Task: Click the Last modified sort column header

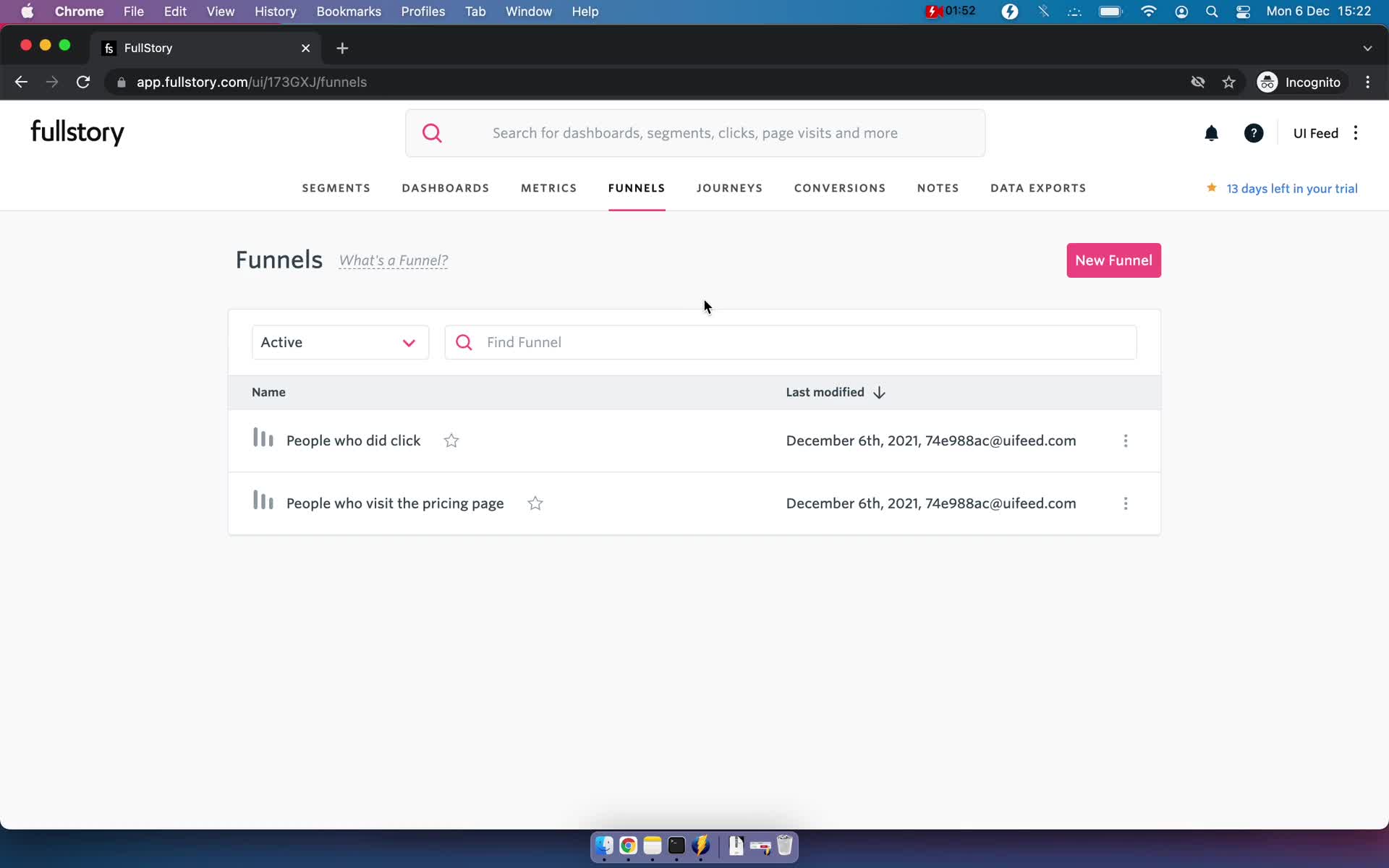Action: 835,392
